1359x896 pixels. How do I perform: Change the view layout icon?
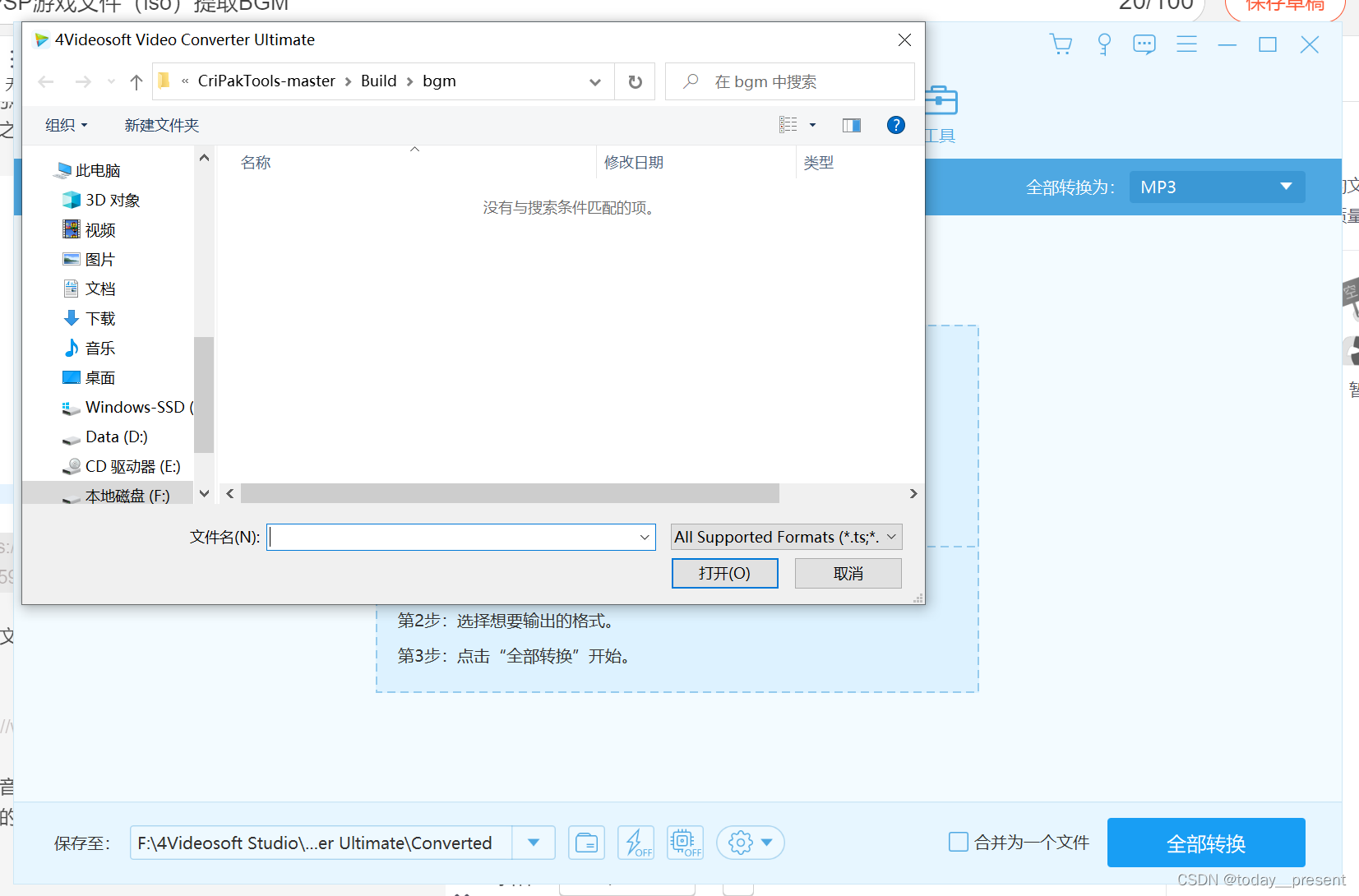(x=788, y=125)
